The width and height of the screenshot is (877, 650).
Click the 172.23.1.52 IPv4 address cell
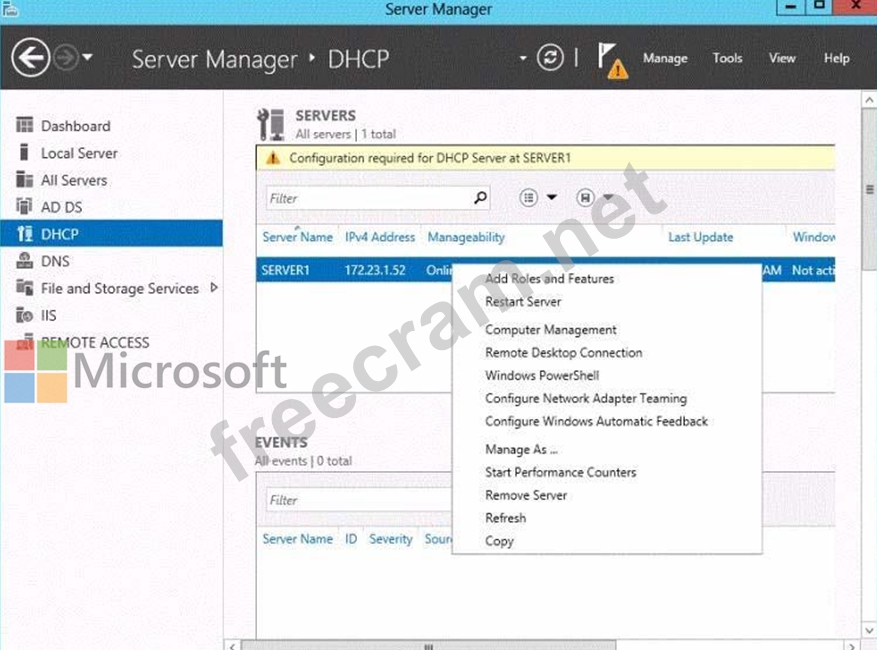[x=375, y=270]
